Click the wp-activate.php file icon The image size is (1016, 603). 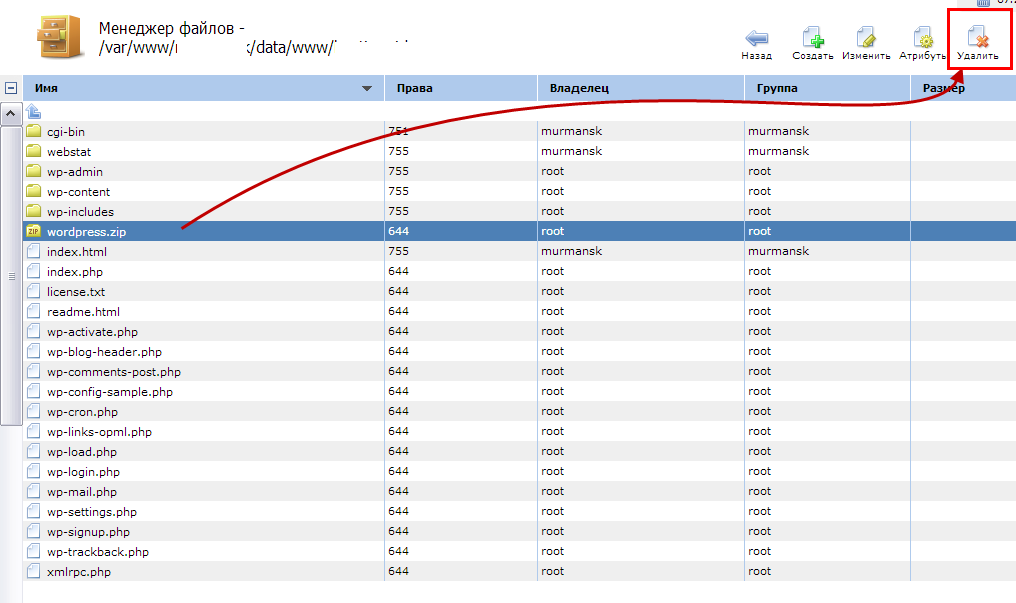point(34,332)
